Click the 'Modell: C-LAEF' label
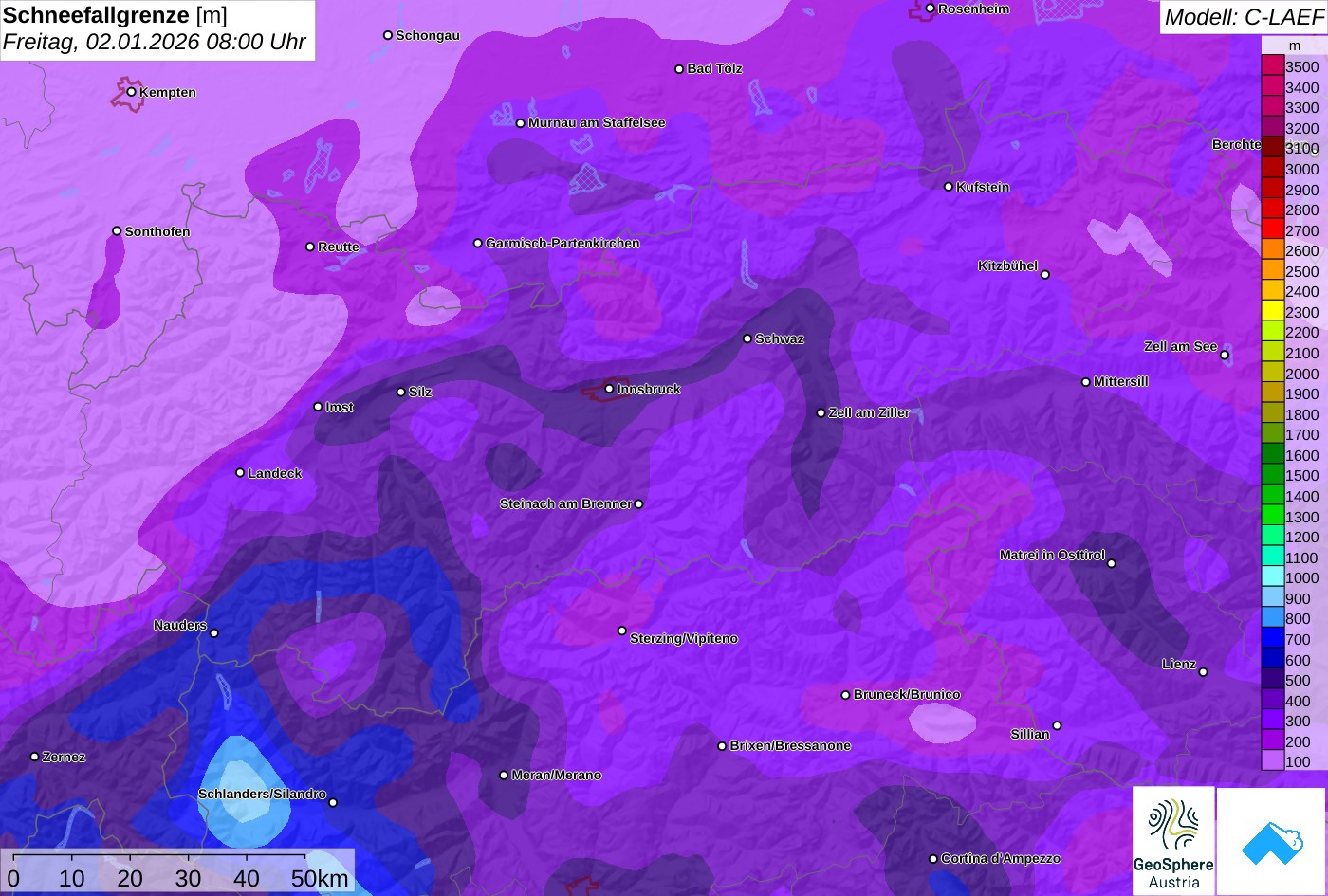This screenshot has height=896, width=1328. [1244, 16]
